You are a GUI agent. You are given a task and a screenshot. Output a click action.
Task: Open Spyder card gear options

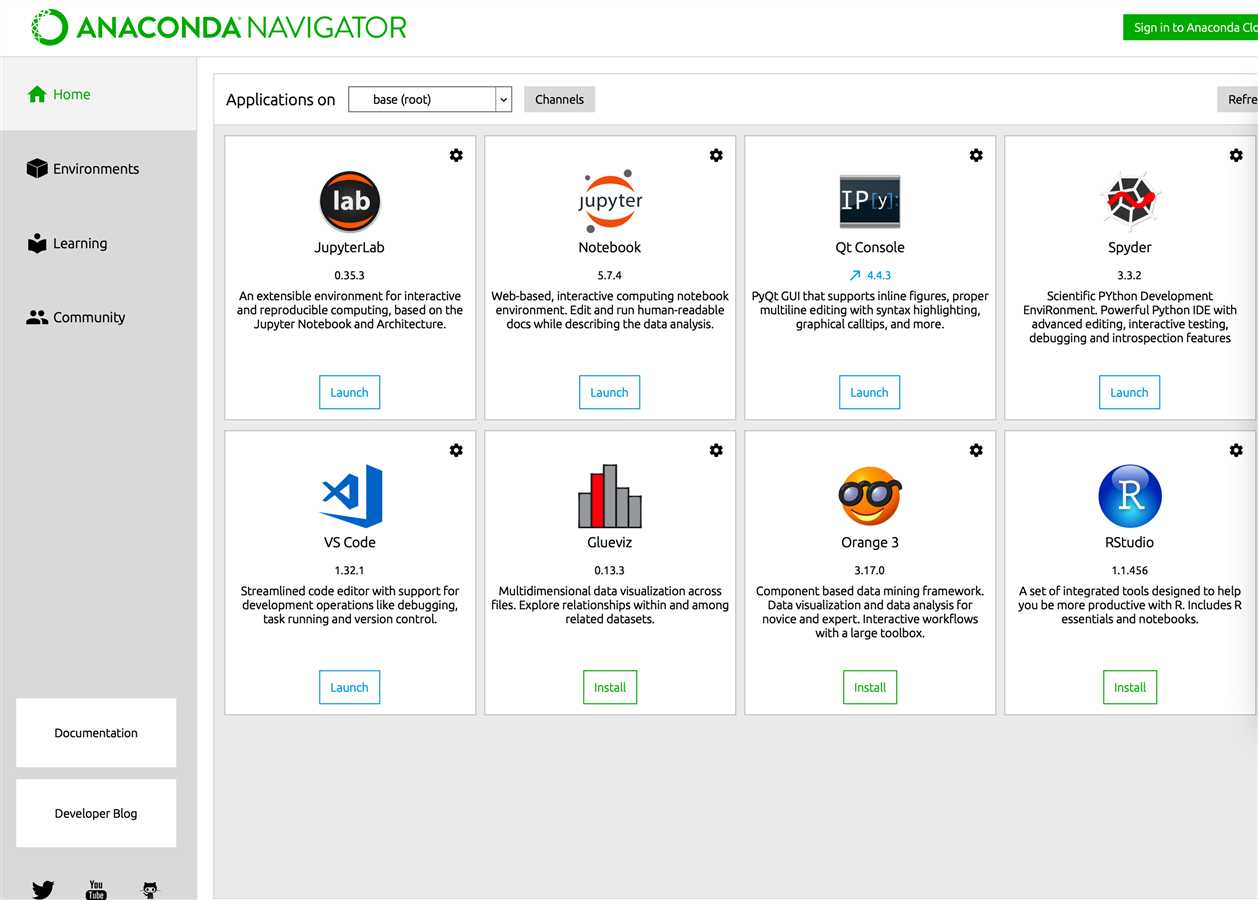tap(1236, 155)
